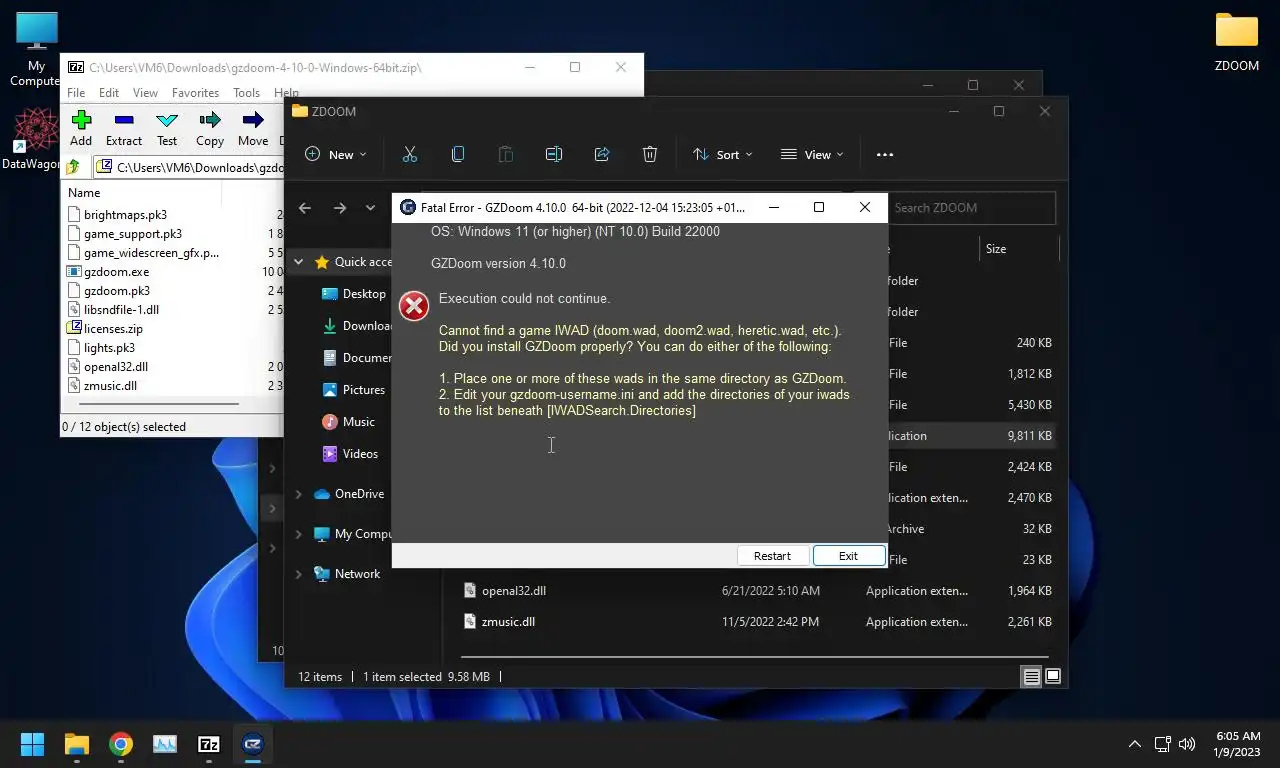Click the Forward arrow in ZDOOM Explorer
The height and width of the screenshot is (768, 1280).
[x=340, y=208]
